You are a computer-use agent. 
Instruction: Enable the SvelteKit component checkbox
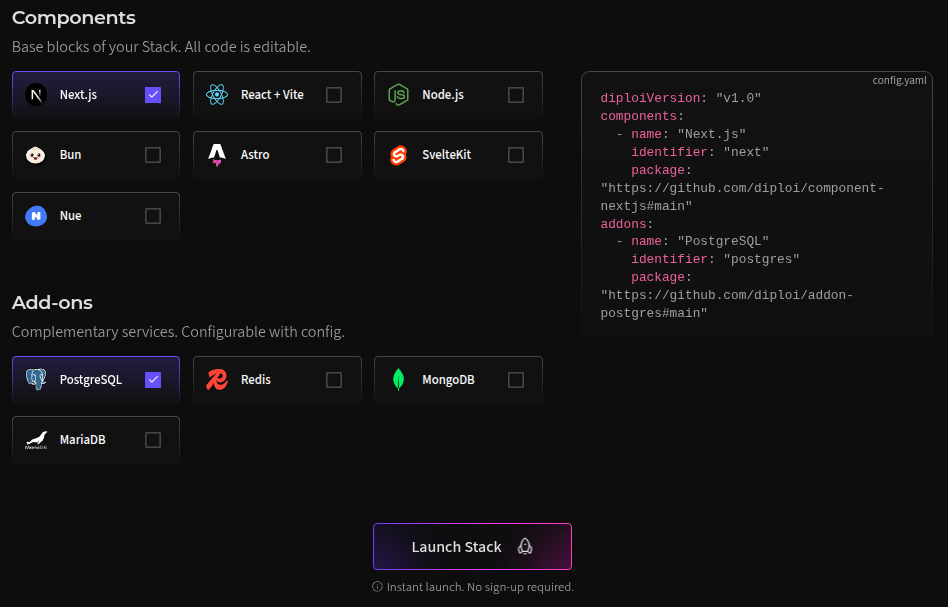click(515, 155)
